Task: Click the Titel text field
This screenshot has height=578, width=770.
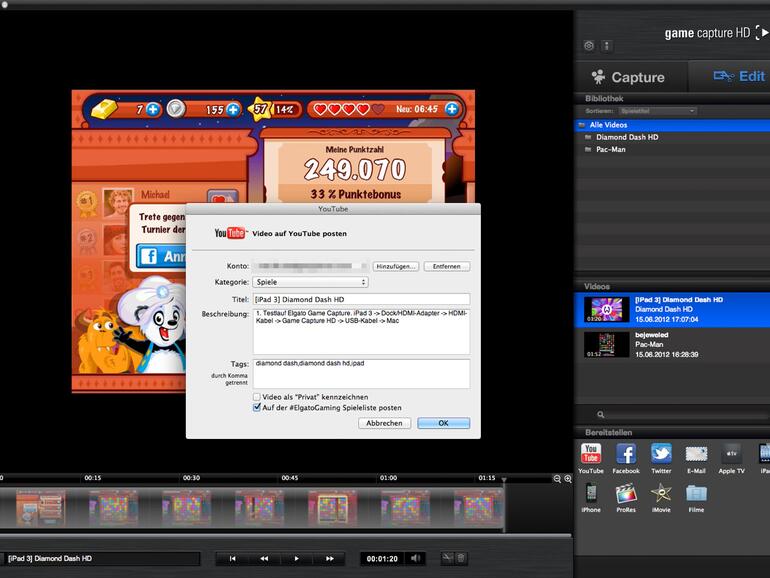Action: (360, 299)
